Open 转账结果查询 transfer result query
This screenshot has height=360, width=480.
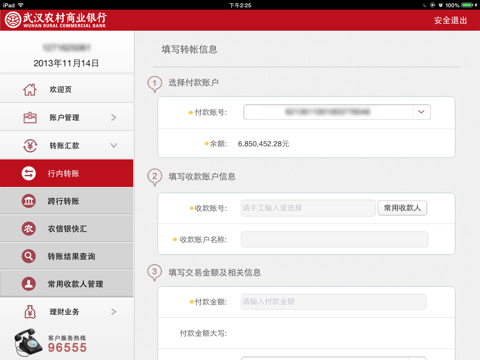(67, 256)
